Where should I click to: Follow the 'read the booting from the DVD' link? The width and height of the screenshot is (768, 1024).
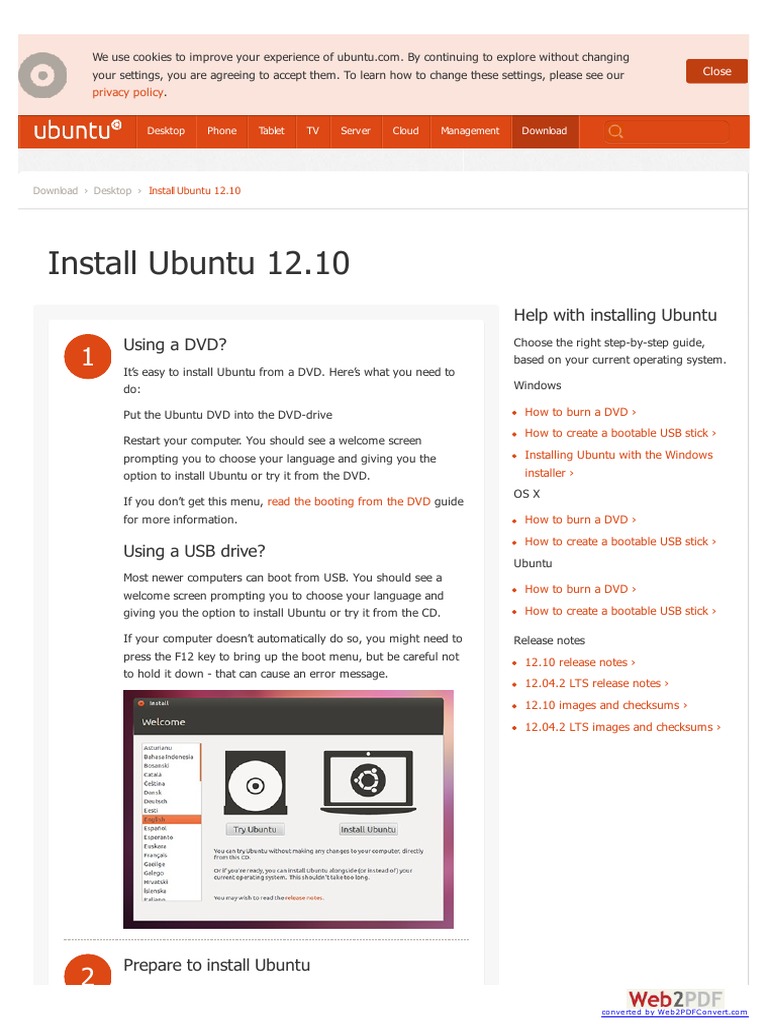(349, 501)
